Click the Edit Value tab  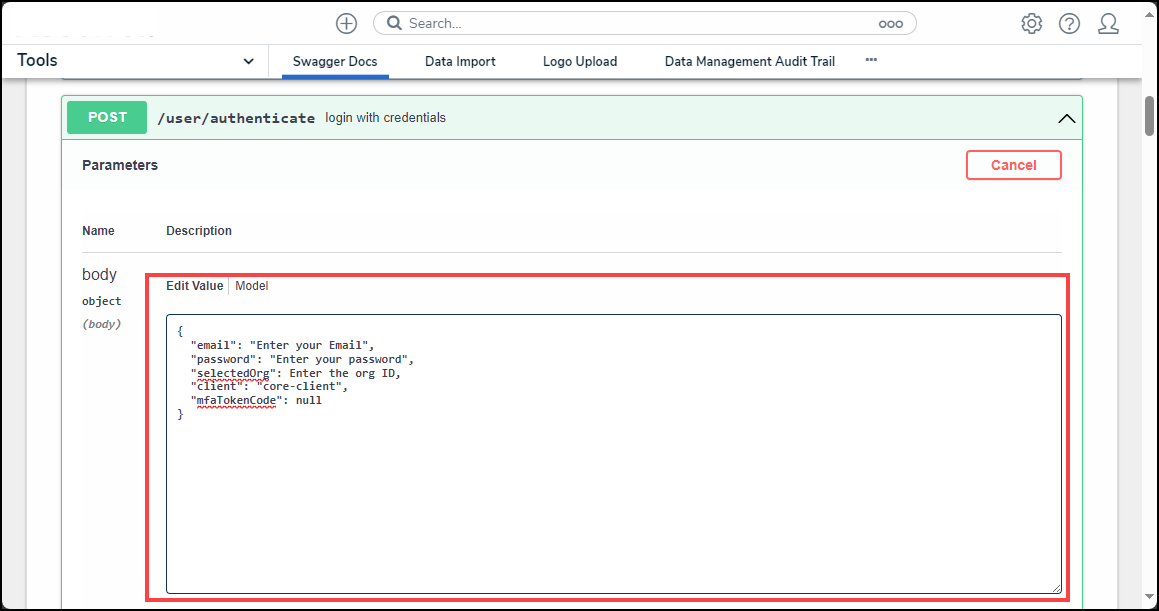[x=195, y=286]
